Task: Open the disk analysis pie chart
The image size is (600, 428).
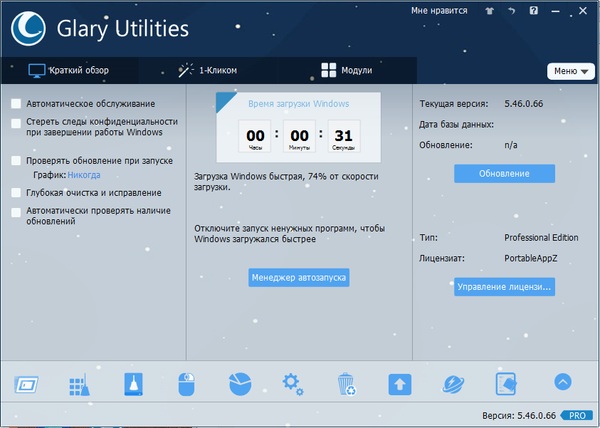Action: coord(239,383)
